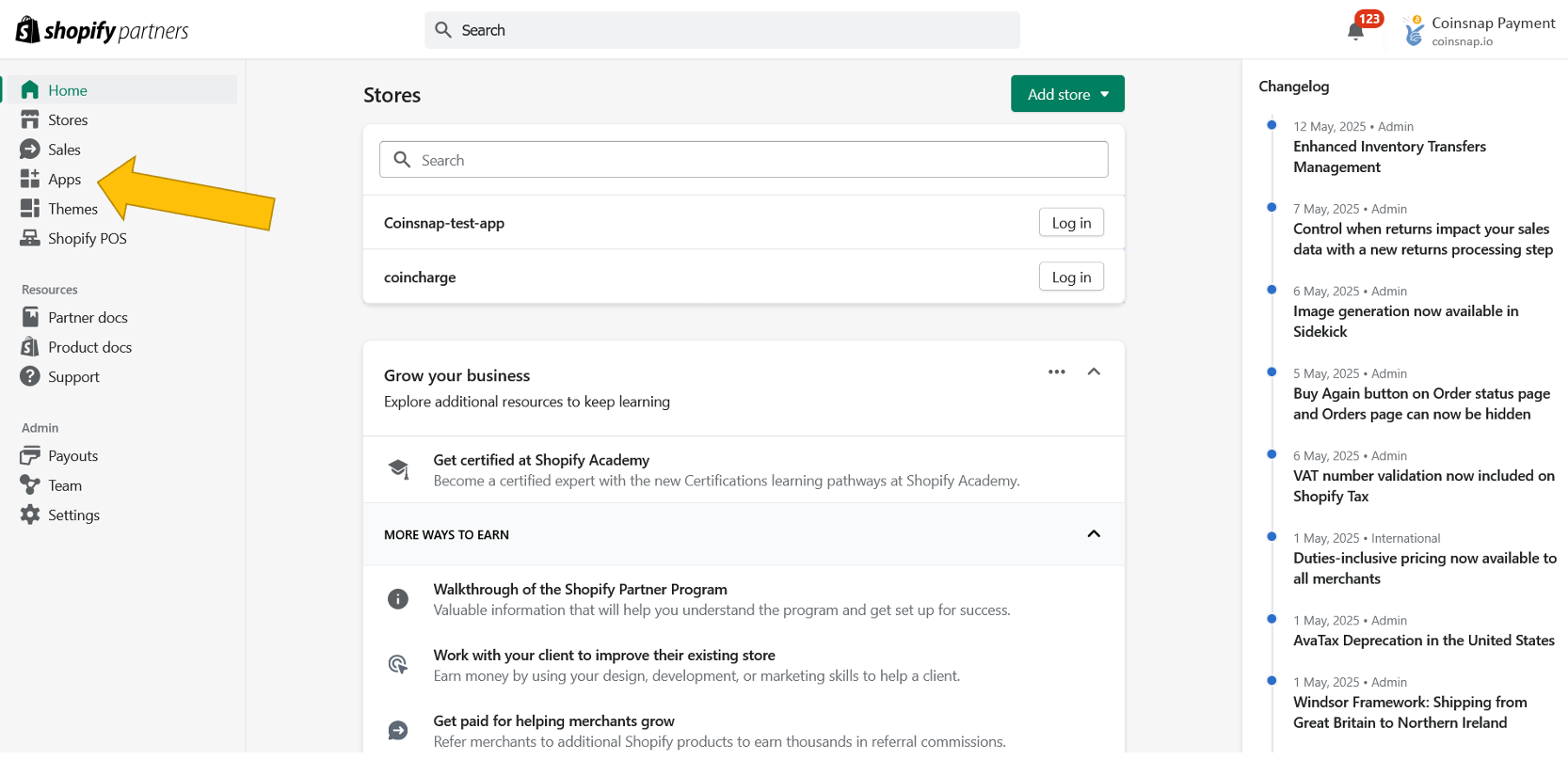
Task: Open Coinsnap-test-app store name
Action: 444,223
